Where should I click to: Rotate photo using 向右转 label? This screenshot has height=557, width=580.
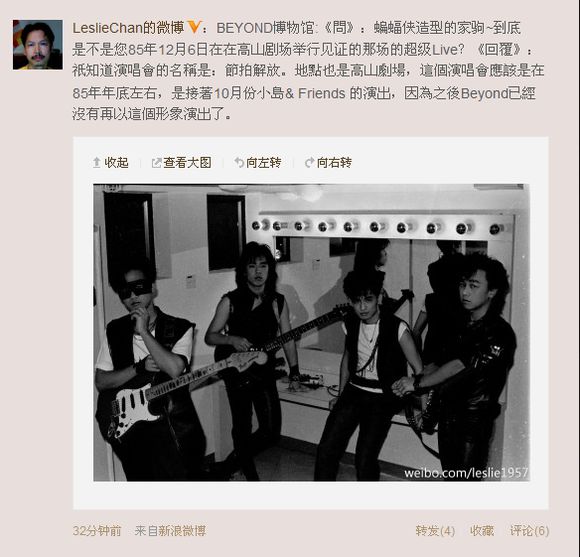334,163
